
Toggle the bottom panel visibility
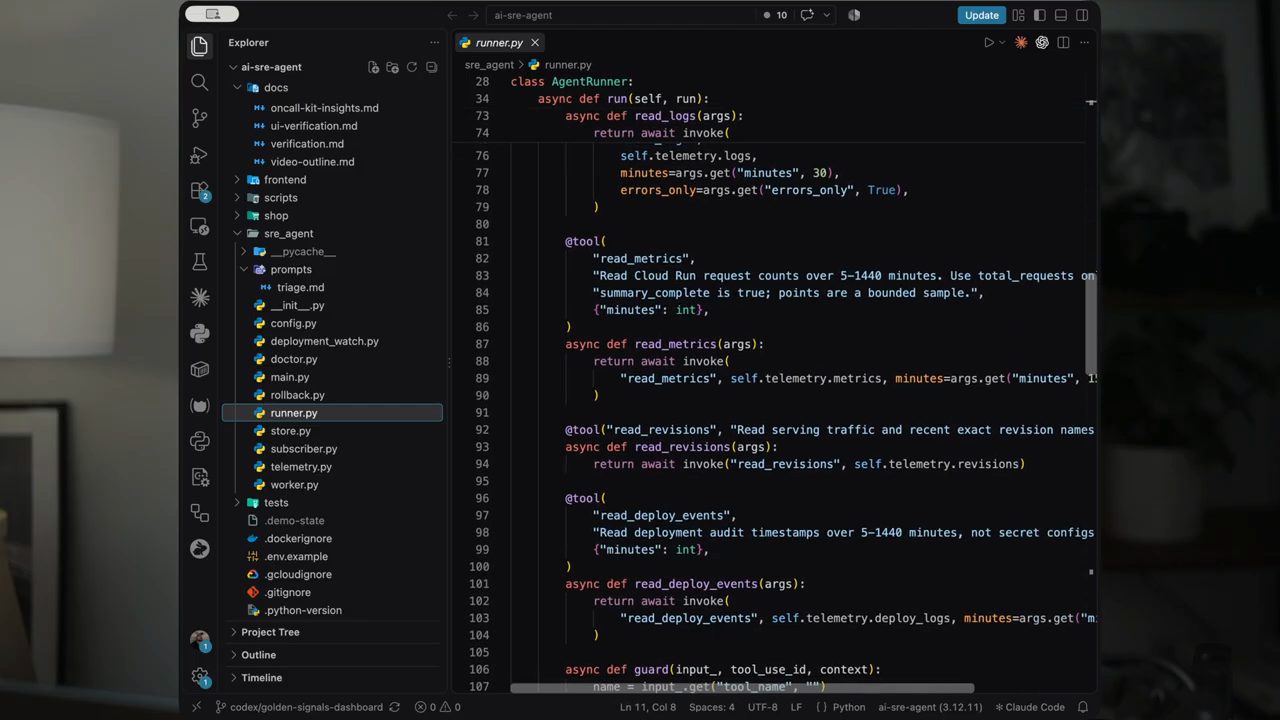[1060, 15]
